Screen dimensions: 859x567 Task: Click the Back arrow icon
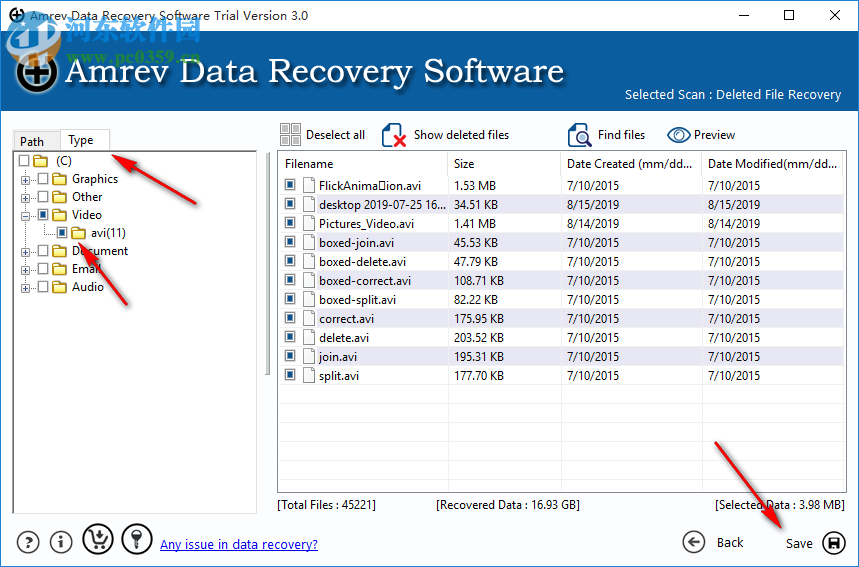[694, 542]
